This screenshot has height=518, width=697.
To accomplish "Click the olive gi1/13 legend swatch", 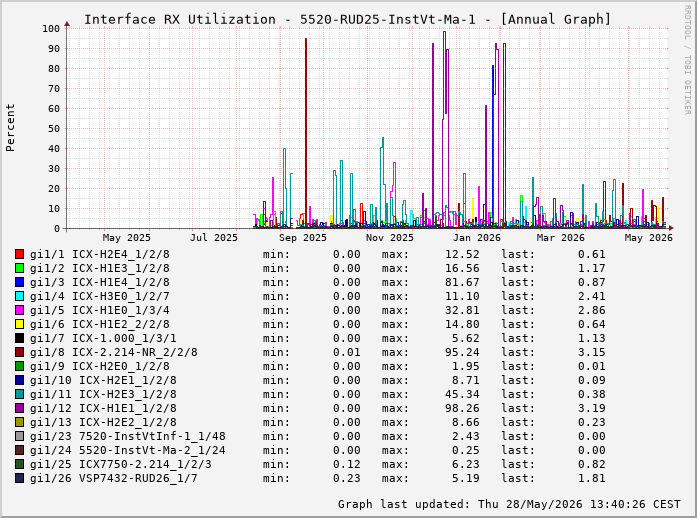I will [19, 422].
